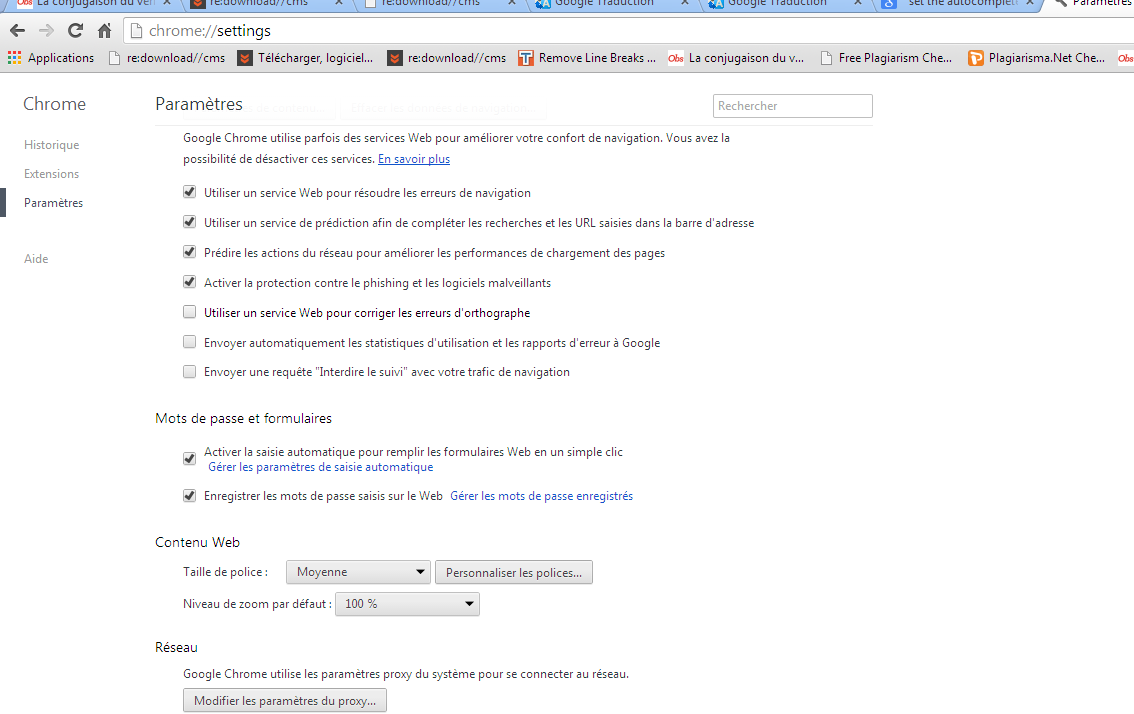Open the Remove Line Breaks bookmark

point(587,58)
